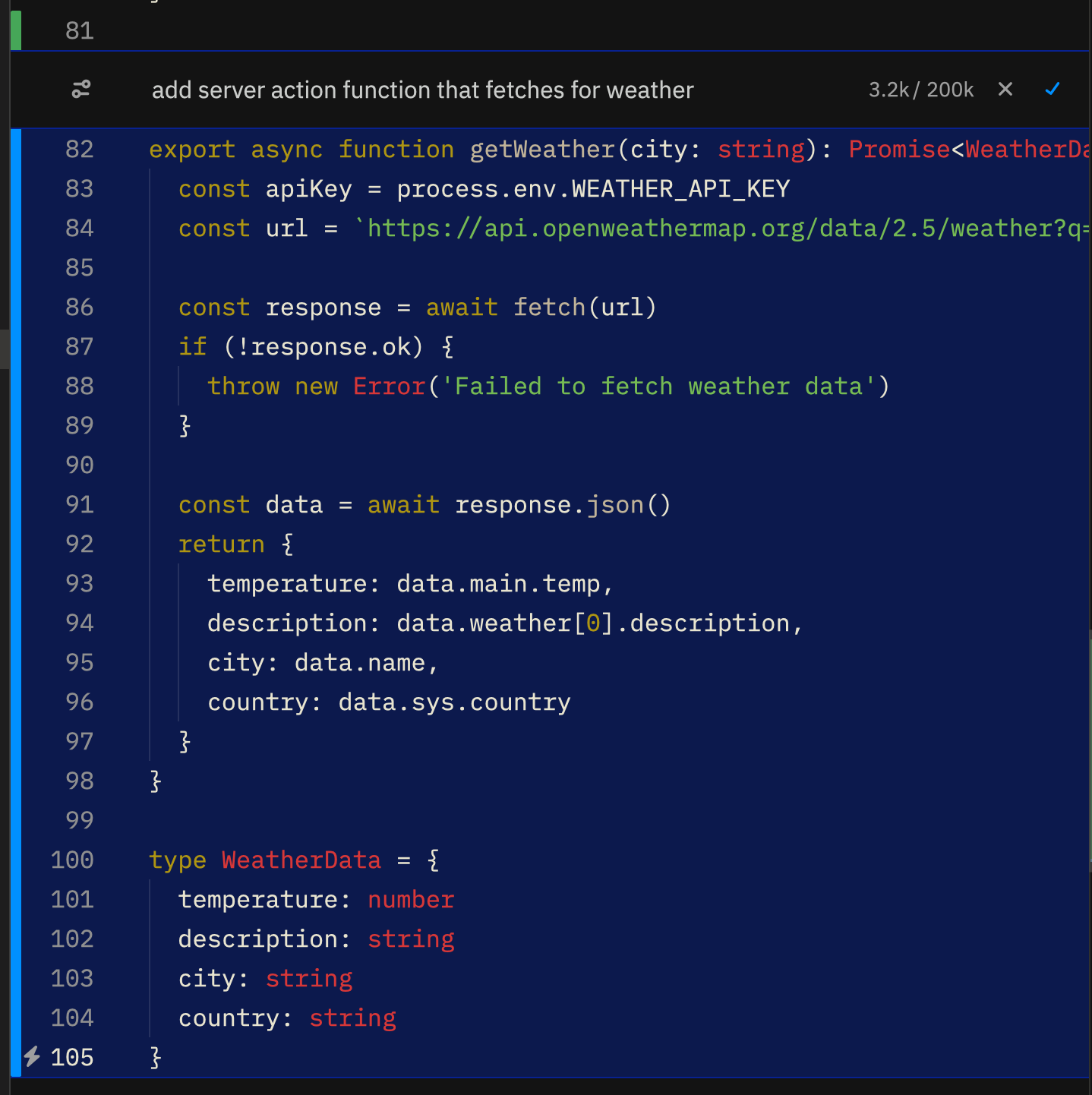This screenshot has height=1095, width=1092.
Task: Dismiss the inline prompt with the X icon
Action: [1005, 90]
